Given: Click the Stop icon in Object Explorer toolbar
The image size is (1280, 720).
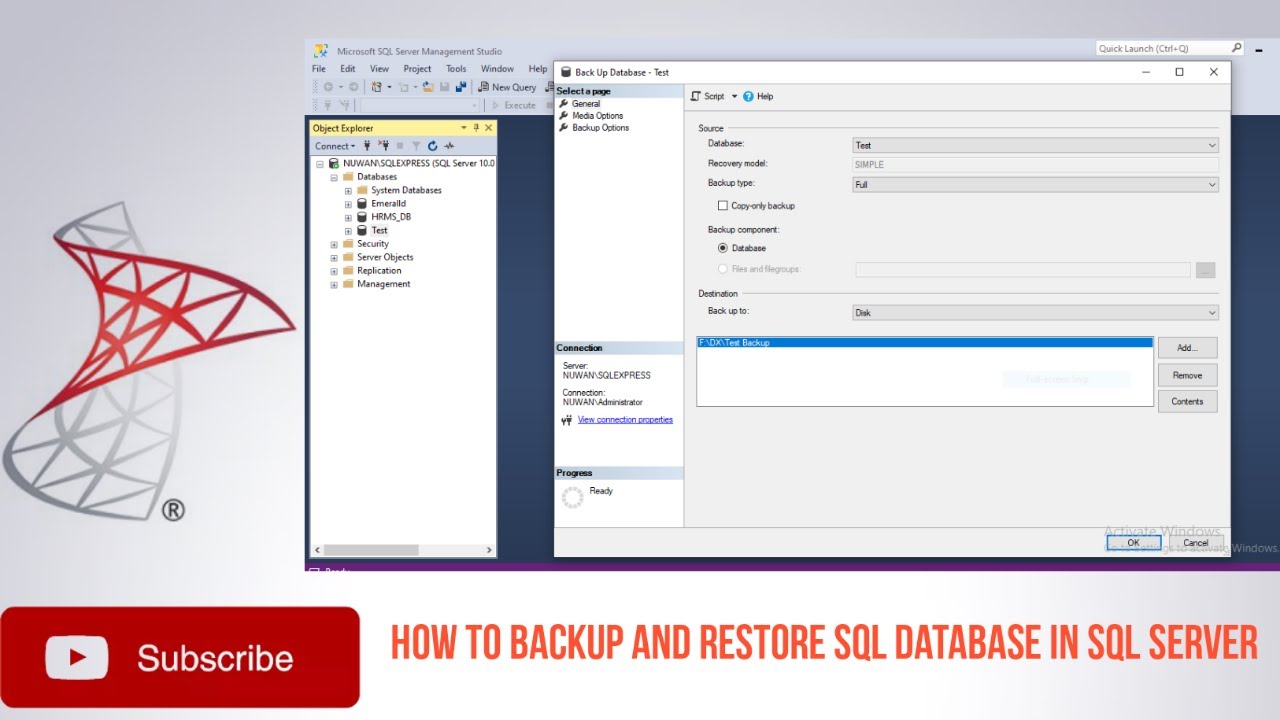Looking at the screenshot, I should 400,146.
